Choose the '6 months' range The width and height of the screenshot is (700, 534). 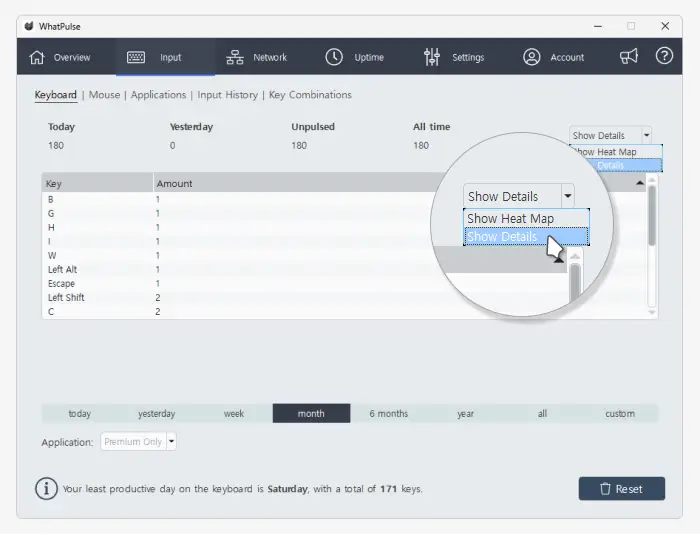click(388, 413)
